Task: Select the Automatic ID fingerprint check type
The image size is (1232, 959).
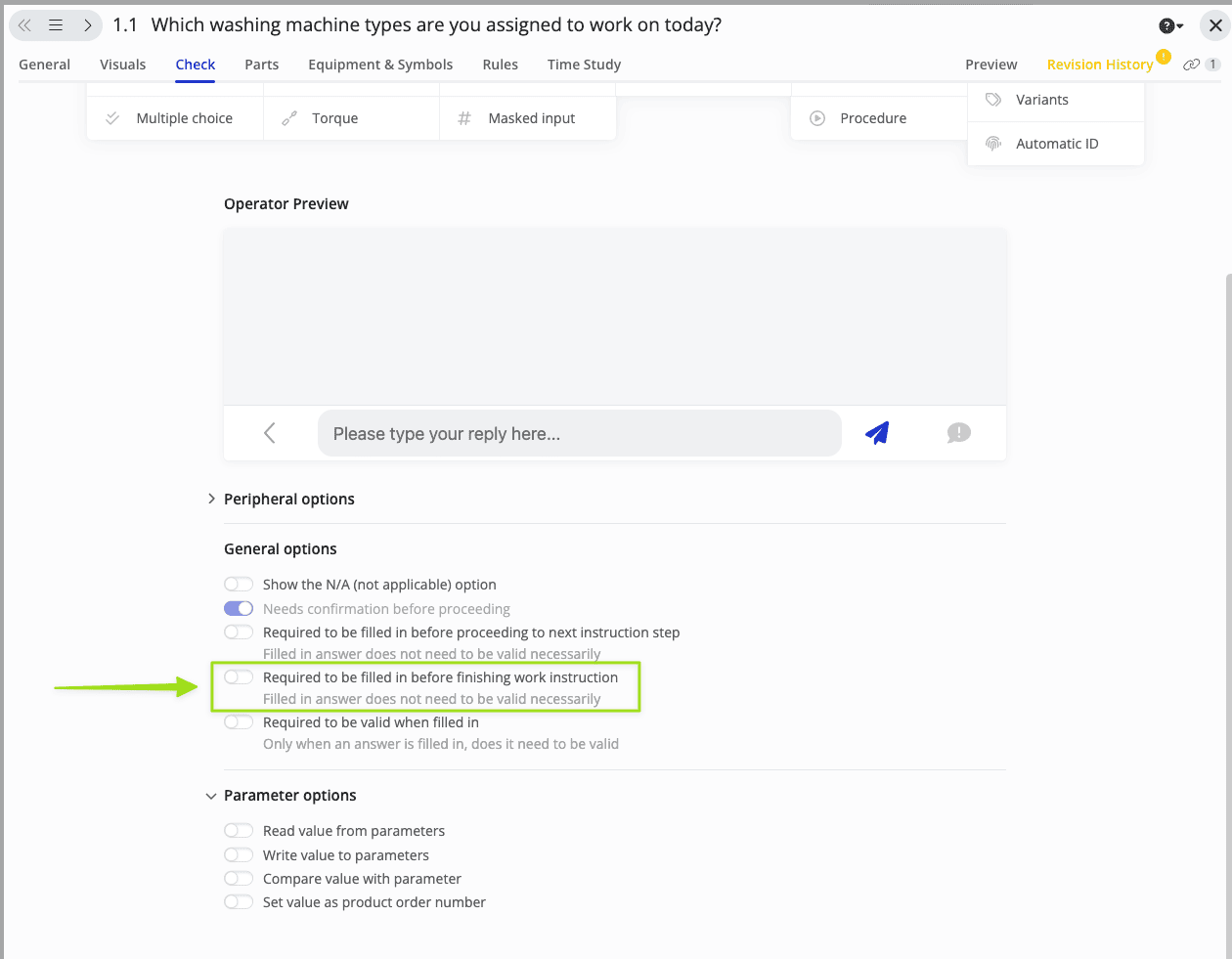Action: coord(1056,144)
